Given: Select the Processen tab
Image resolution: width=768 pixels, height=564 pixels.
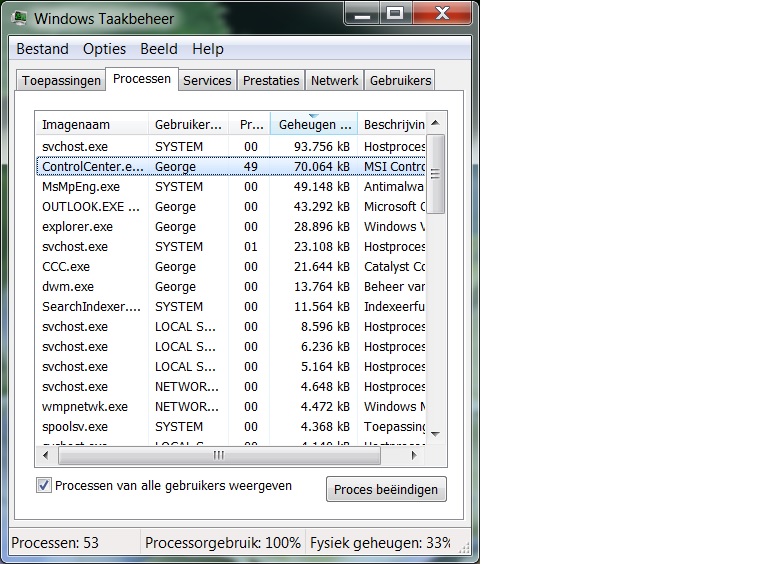Looking at the screenshot, I should coord(142,79).
